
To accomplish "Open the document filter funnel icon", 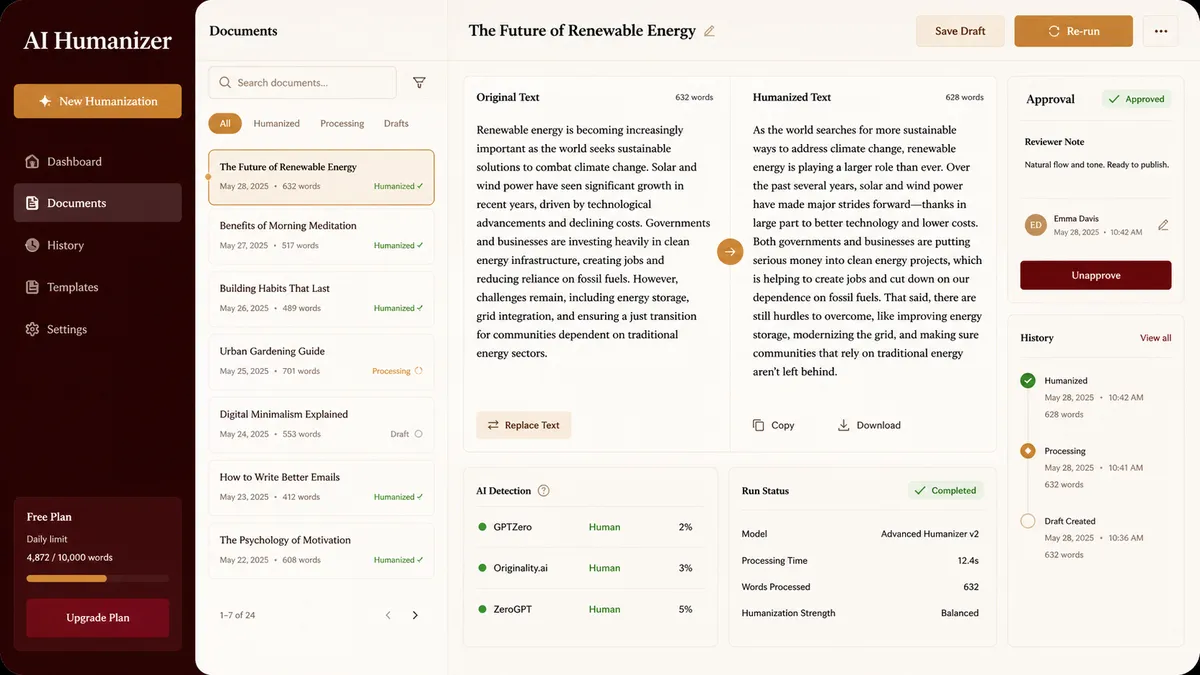I will click(x=419, y=83).
